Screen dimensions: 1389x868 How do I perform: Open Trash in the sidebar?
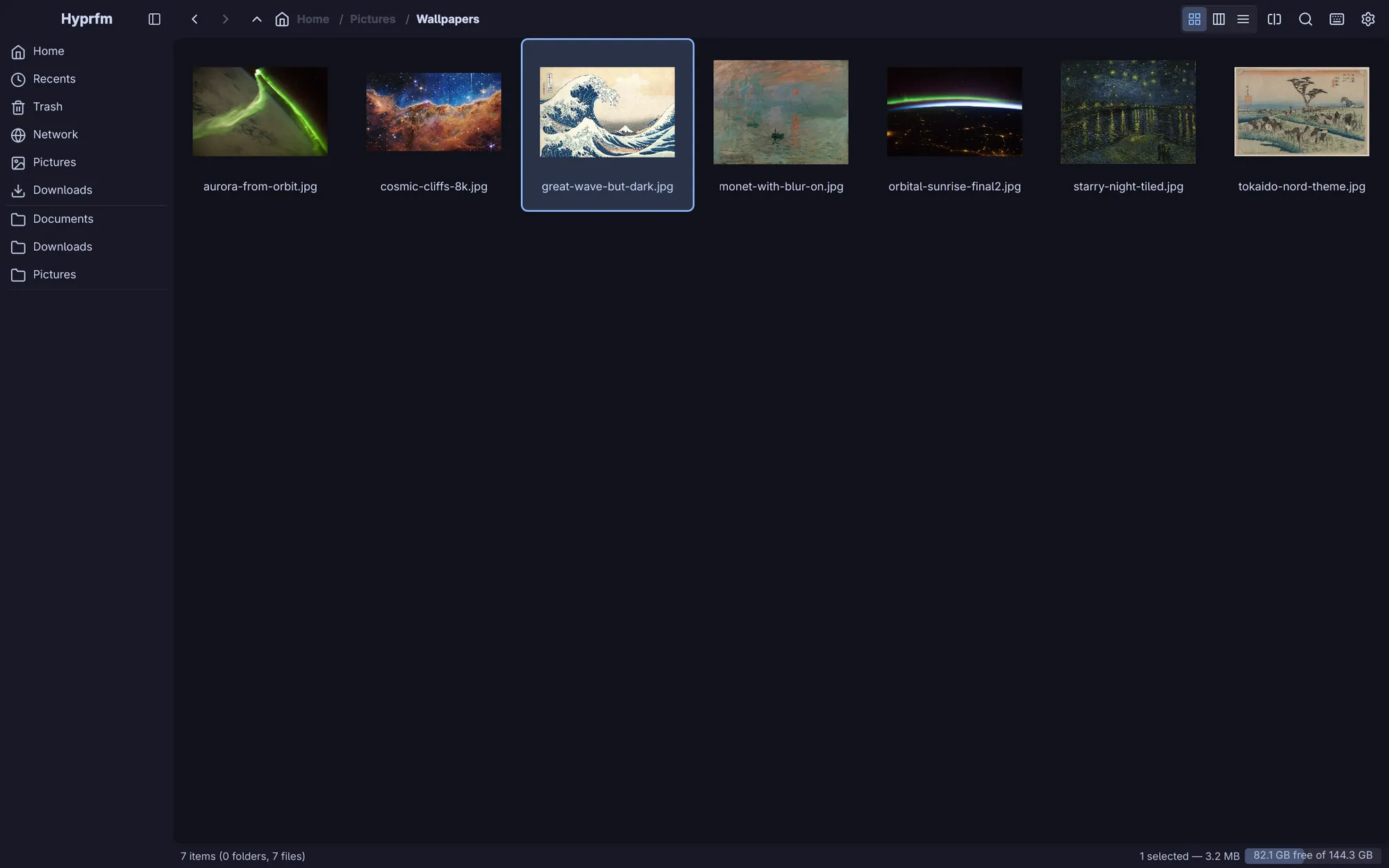[x=87, y=107]
